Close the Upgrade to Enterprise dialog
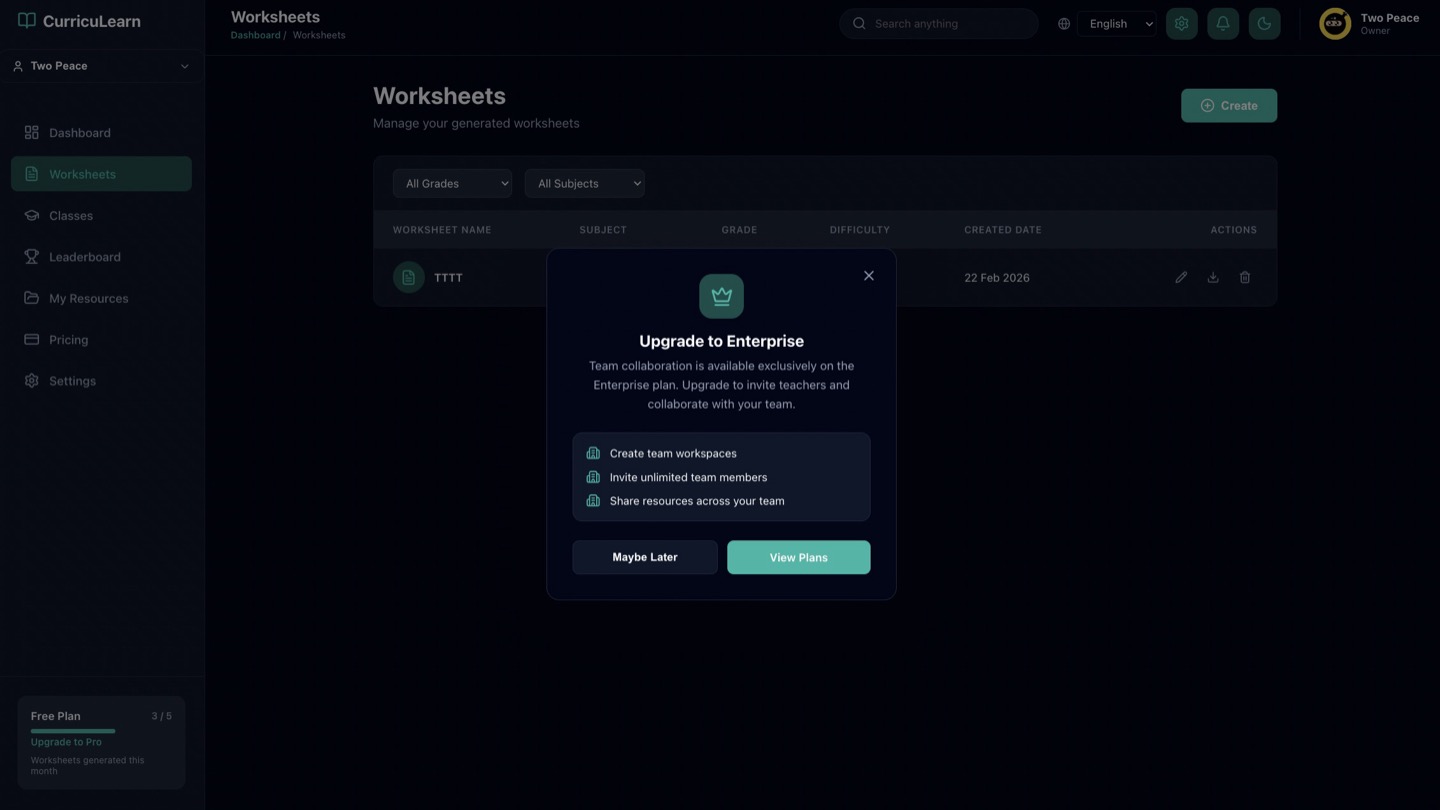1440x810 pixels. pos(868,276)
